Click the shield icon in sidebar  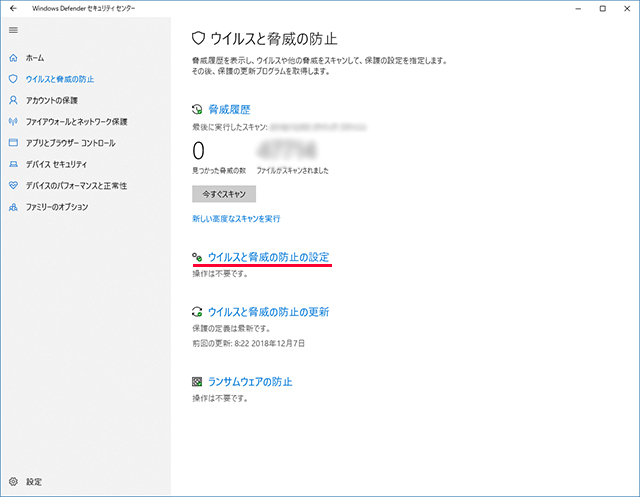tap(13, 79)
